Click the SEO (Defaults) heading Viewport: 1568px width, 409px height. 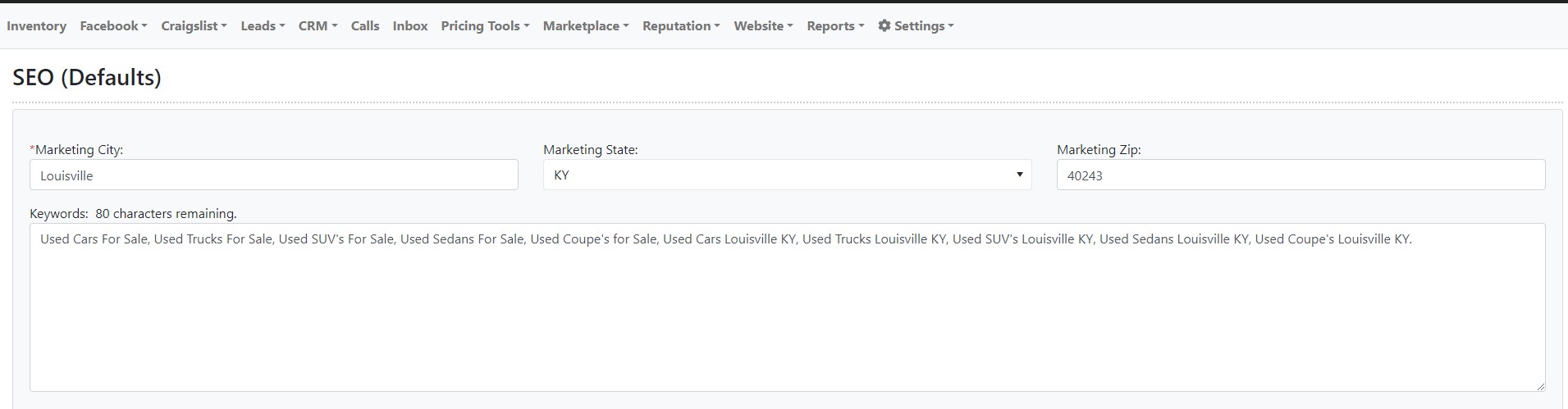click(87, 77)
